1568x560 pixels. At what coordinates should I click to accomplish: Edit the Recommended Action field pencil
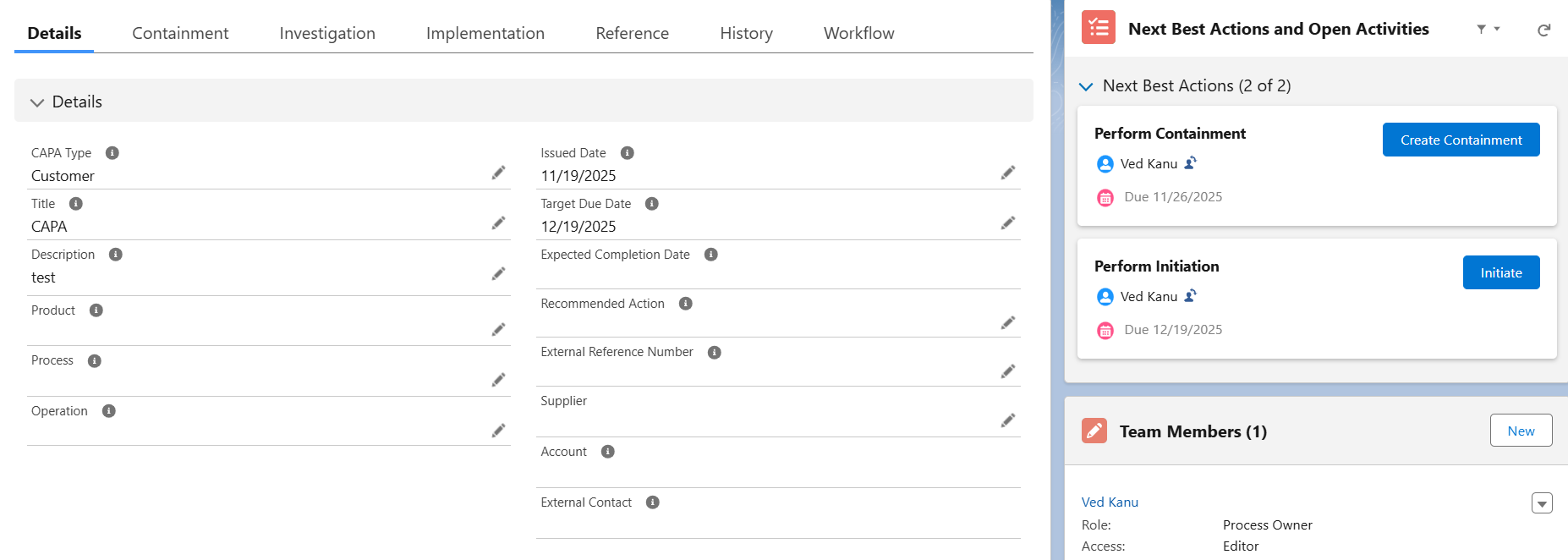(1007, 323)
